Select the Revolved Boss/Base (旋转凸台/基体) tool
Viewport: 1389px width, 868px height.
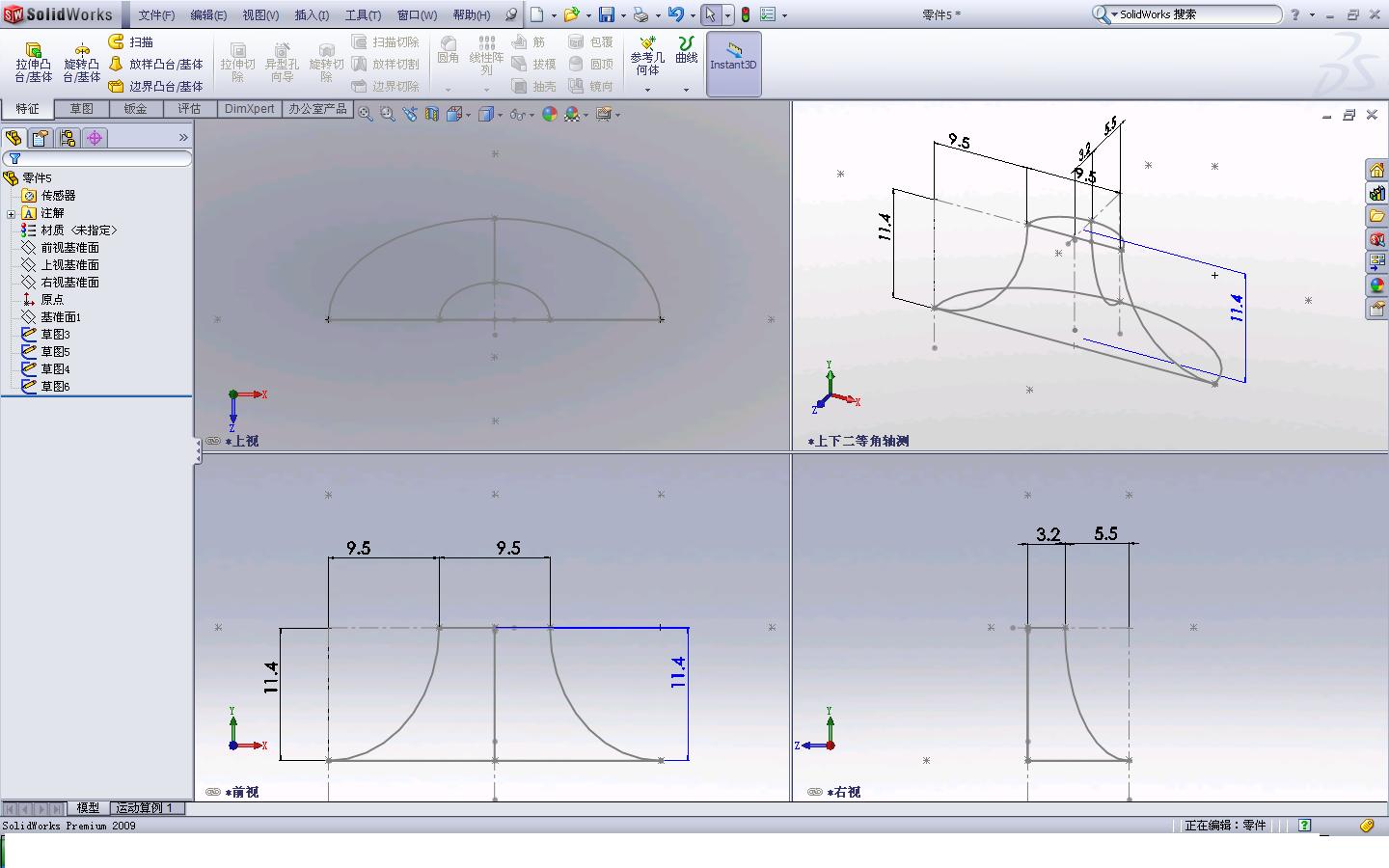click(82, 63)
